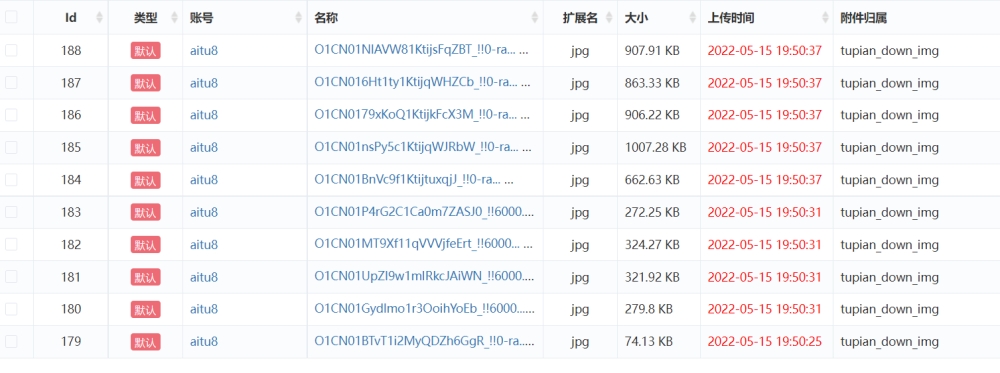Click the 默认 badge in row 185
The height and width of the screenshot is (373, 1000).
[x=145, y=147]
